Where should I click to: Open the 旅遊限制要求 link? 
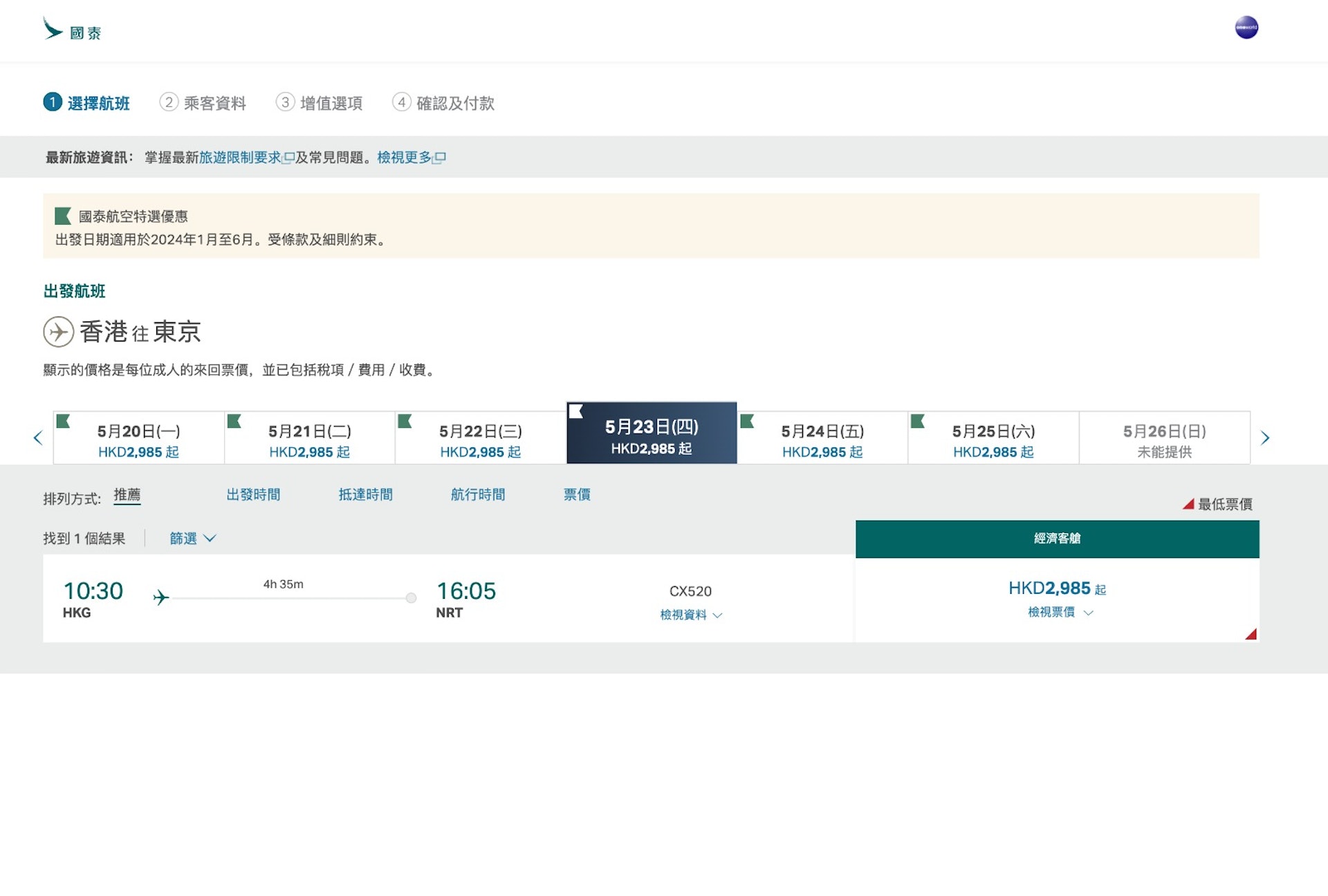240,158
